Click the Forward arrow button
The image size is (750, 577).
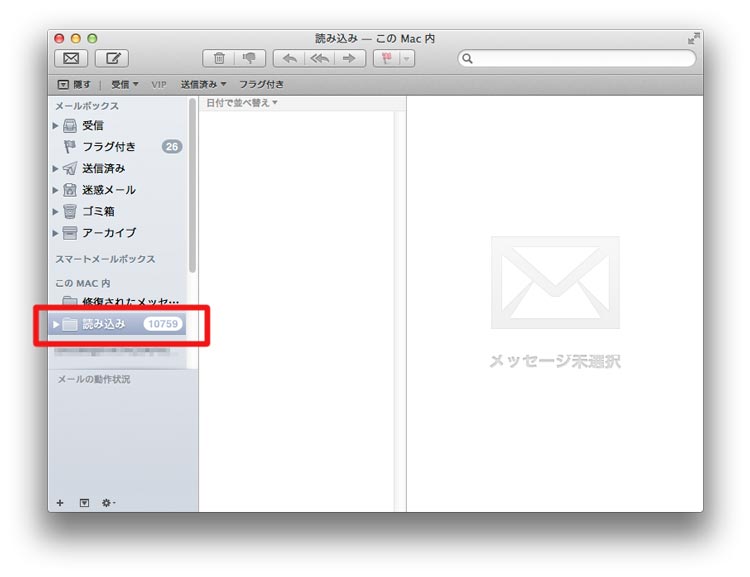pyautogui.click(x=350, y=58)
